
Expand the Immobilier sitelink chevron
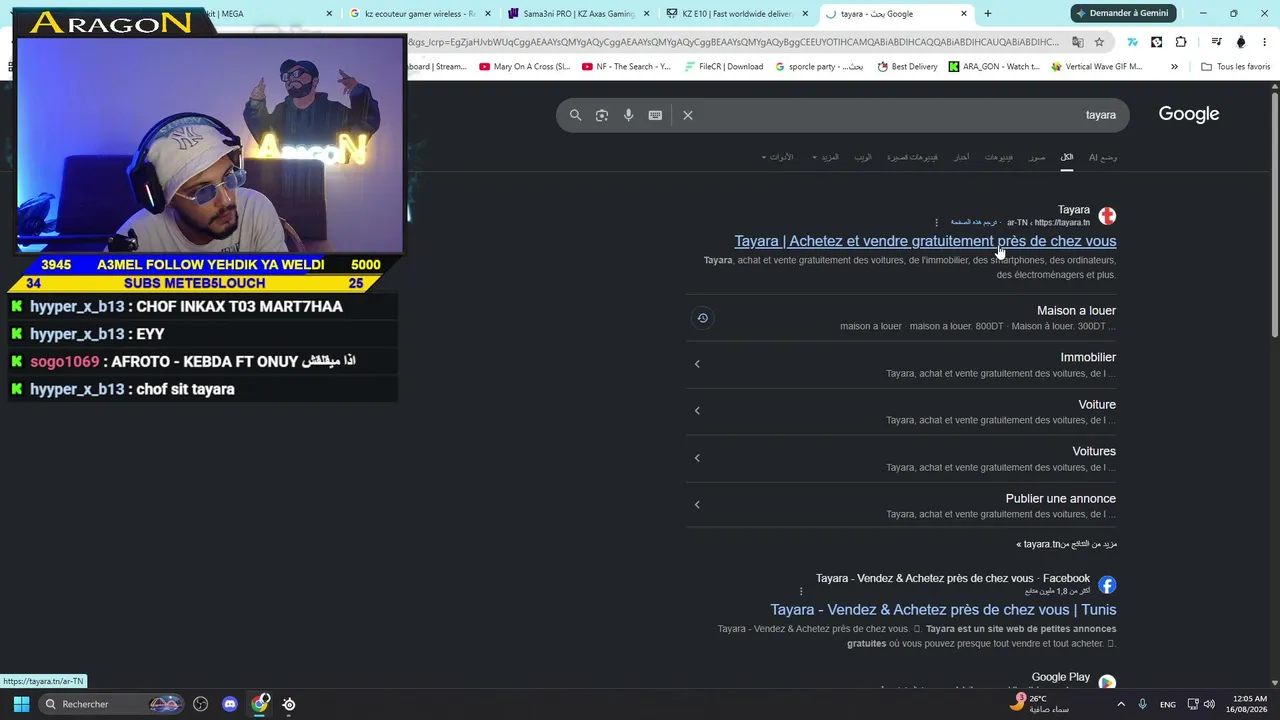pos(697,364)
